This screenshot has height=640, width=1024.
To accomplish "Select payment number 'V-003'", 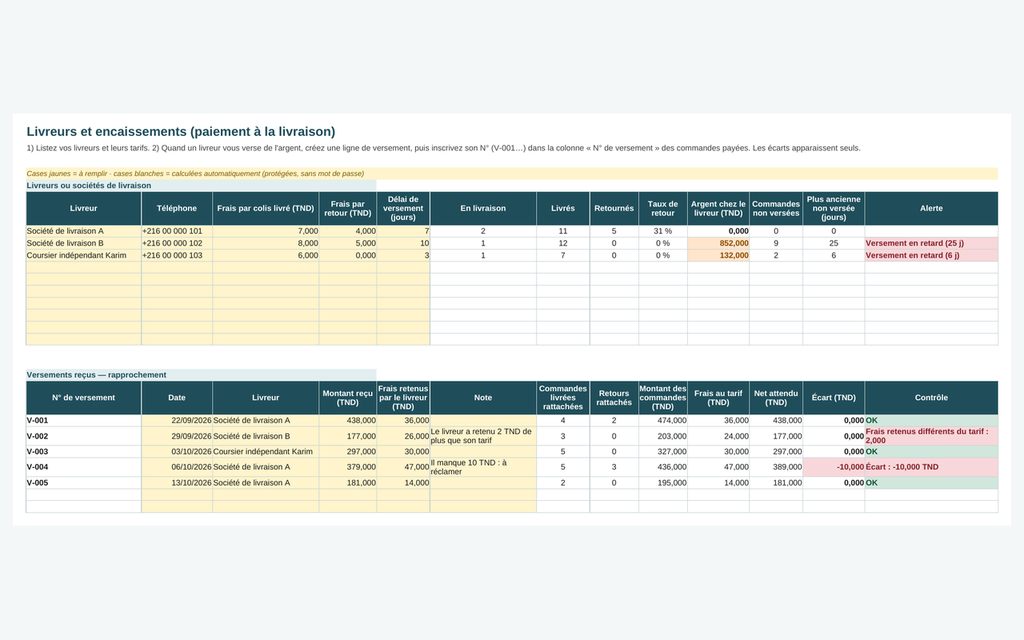I will [84, 452].
